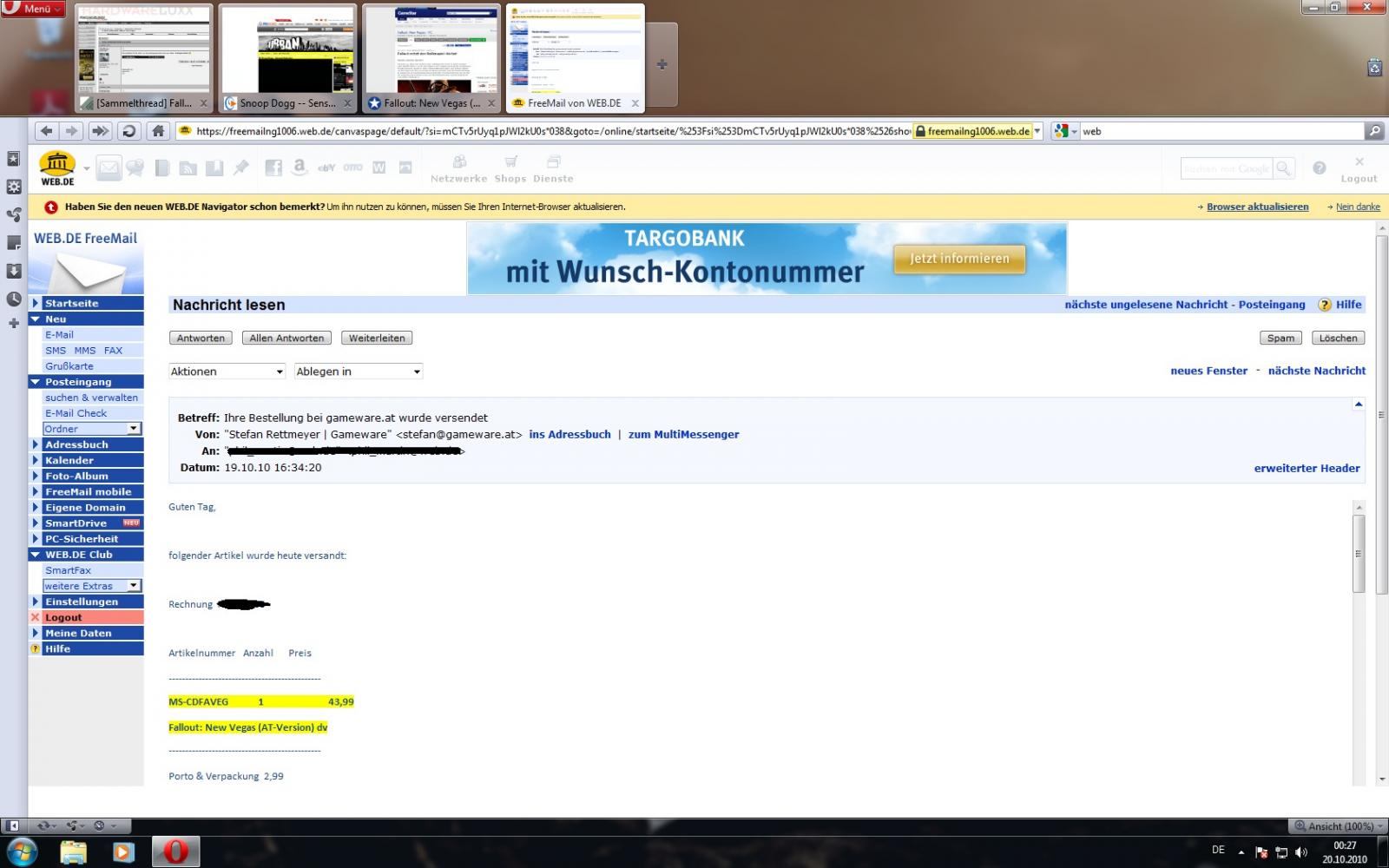Click the Löschen button
Screen dimensions: 1389x868
click(1338, 338)
